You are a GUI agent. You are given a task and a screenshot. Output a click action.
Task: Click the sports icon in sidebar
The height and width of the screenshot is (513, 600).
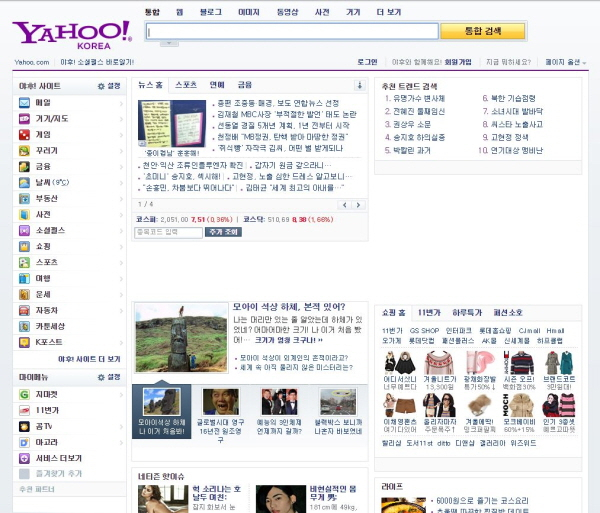24,262
